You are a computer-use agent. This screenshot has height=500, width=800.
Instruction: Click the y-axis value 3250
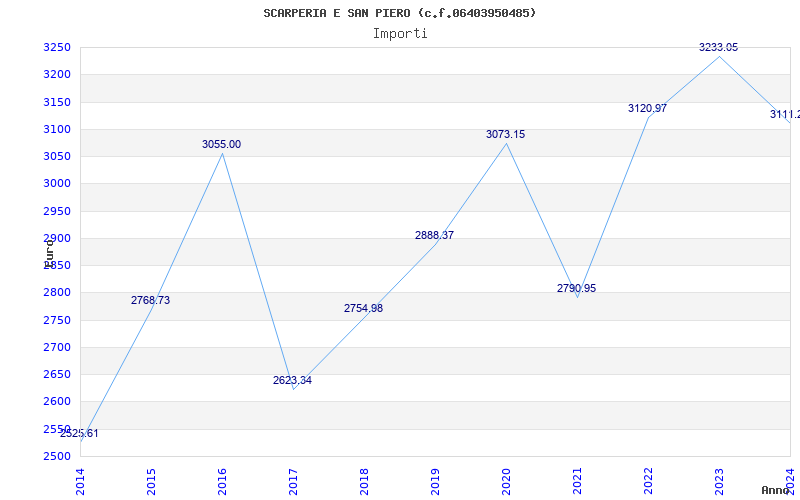(57, 47)
